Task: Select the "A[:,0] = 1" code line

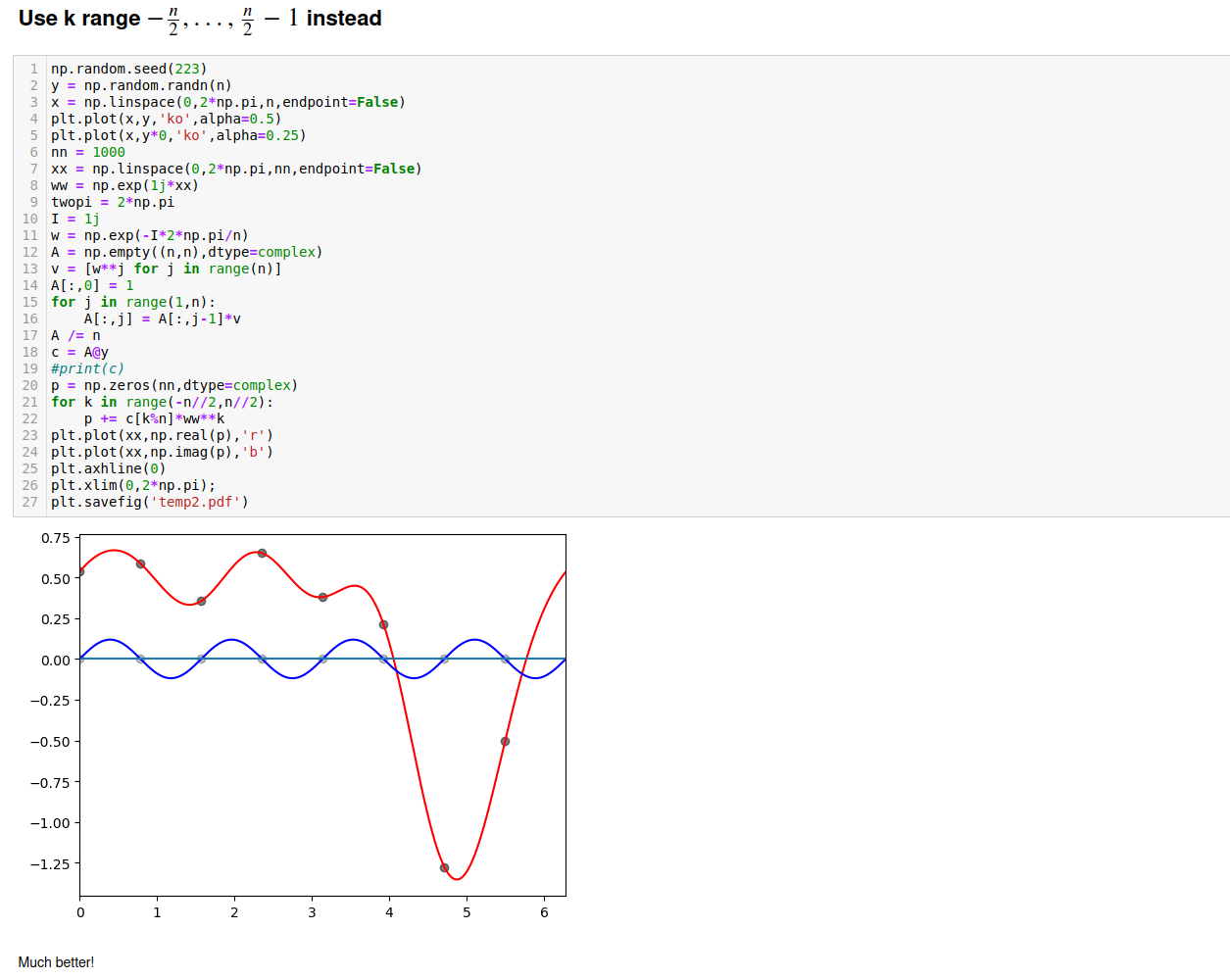Action: [91, 285]
